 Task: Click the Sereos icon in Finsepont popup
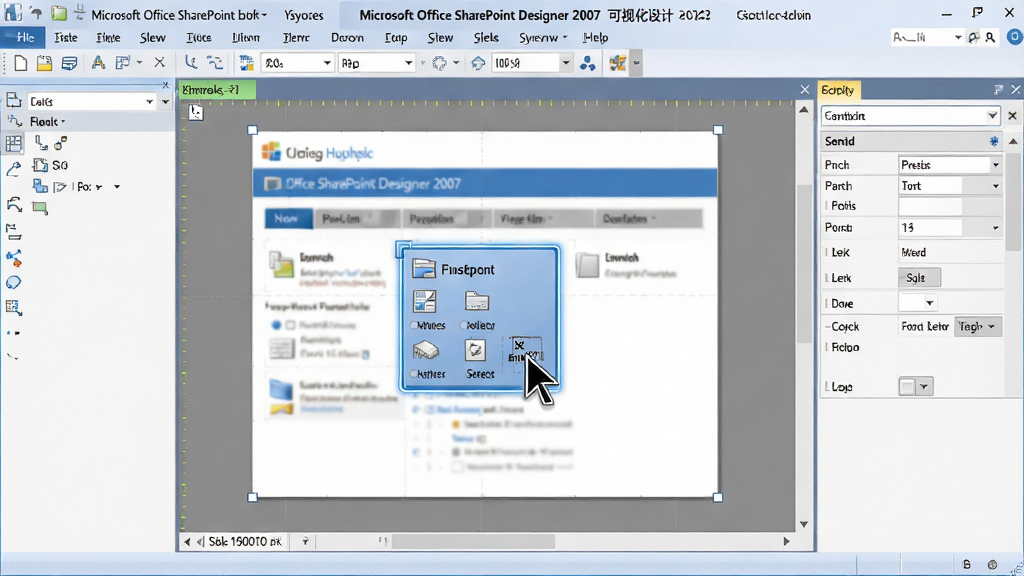(x=475, y=351)
